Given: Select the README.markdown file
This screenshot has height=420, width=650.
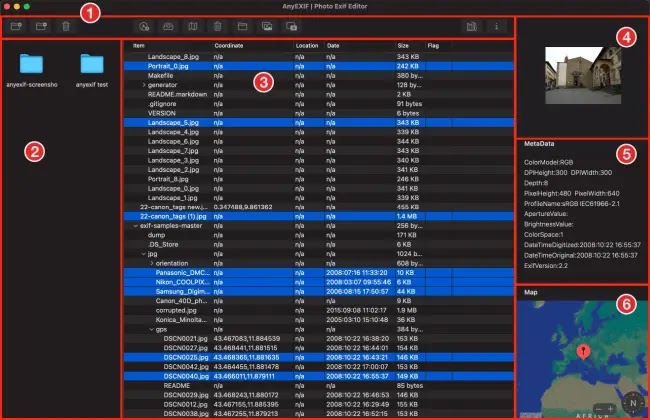Looking at the screenshot, I should point(318,95).
